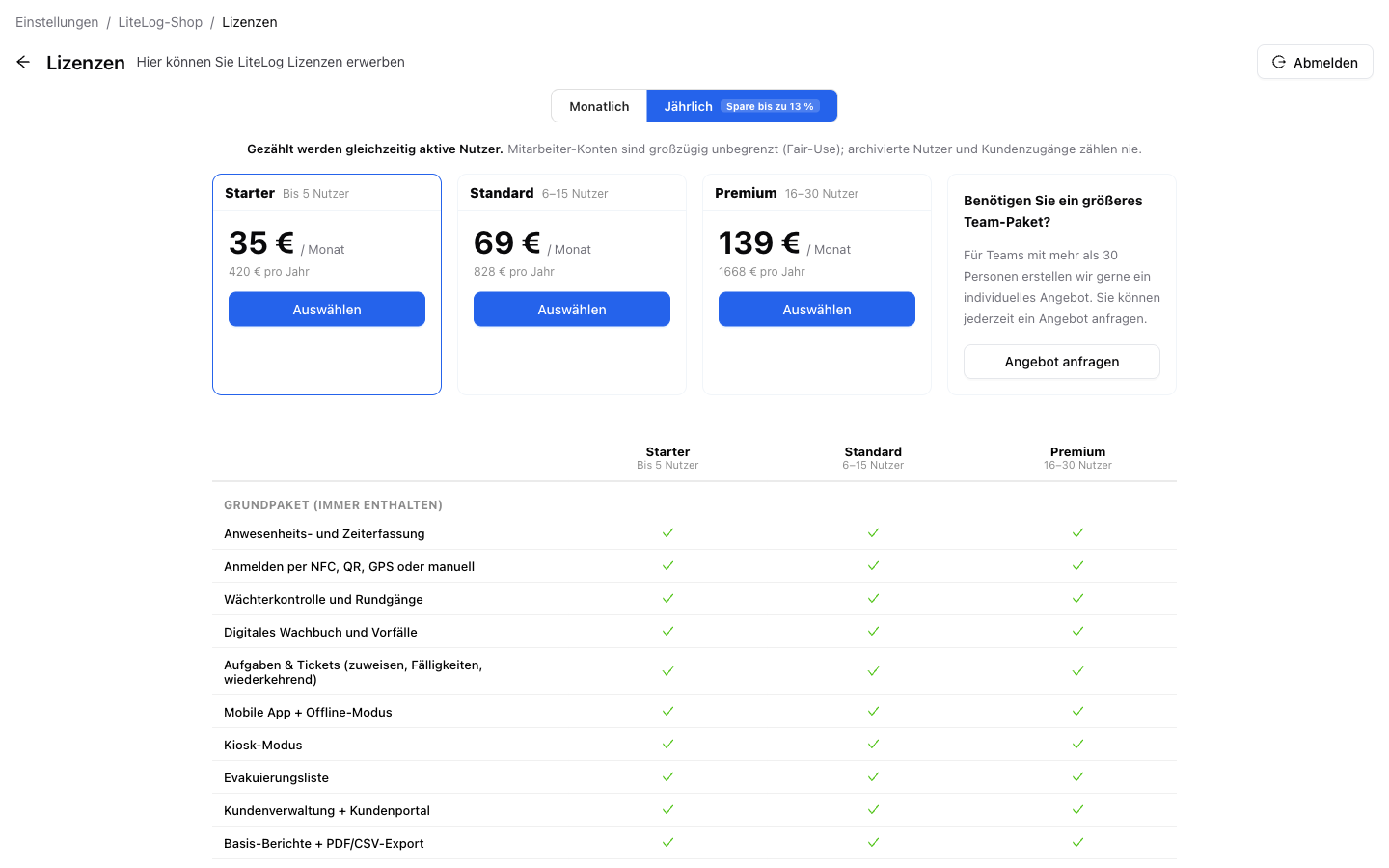Click 'Gezählt werden gleichzeitig aktive Nutzer.' text
The height and width of the screenshot is (868, 1389).
(375, 149)
